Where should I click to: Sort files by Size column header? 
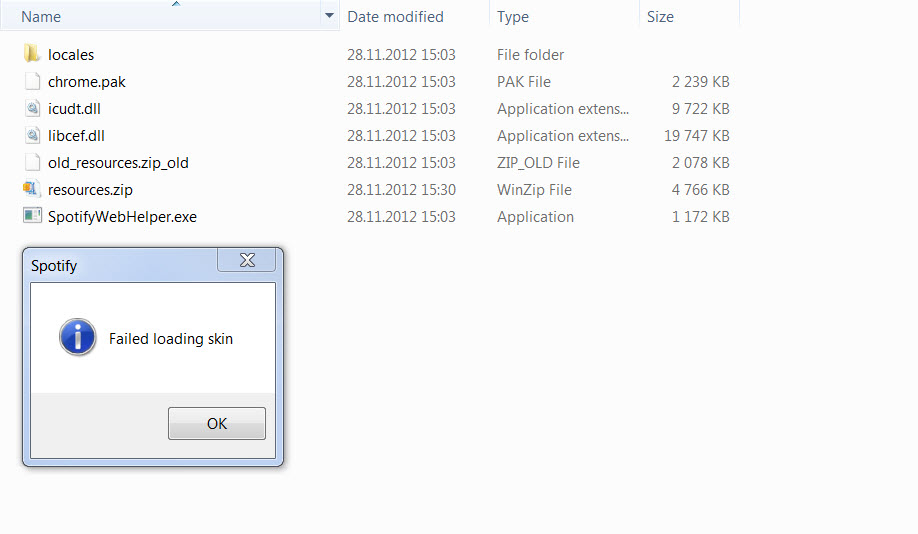pos(660,17)
